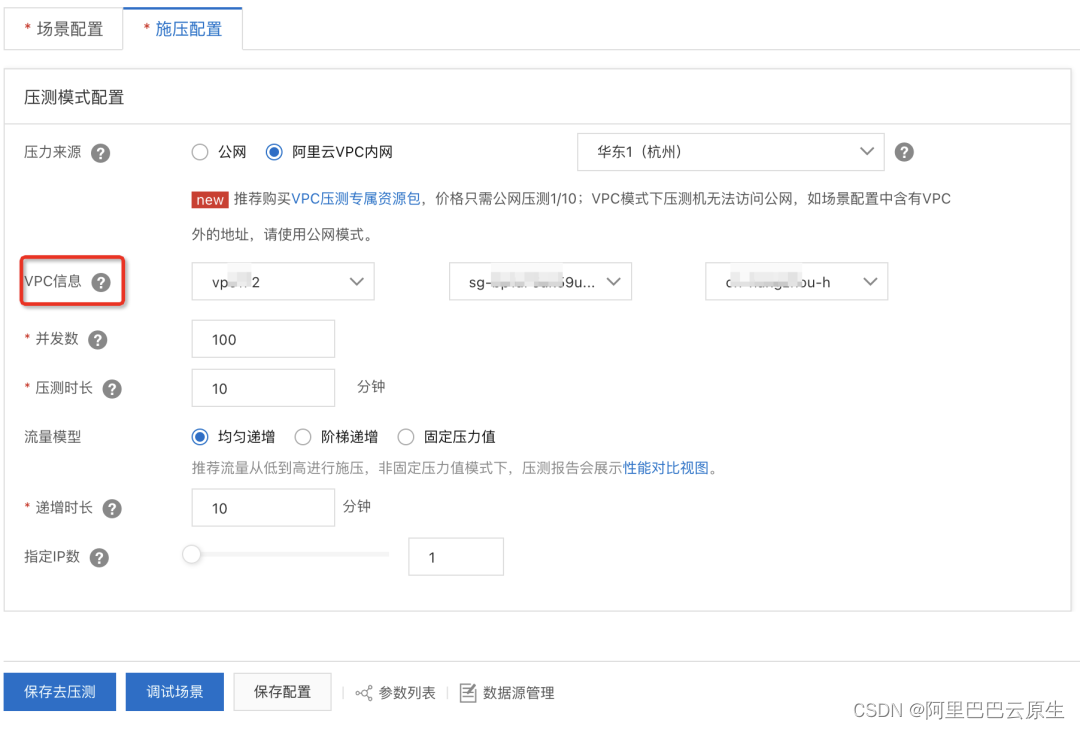Viewport: 1080px width, 729px height.
Task: Click the help icon next to 指定IP数
Action: pos(98,557)
